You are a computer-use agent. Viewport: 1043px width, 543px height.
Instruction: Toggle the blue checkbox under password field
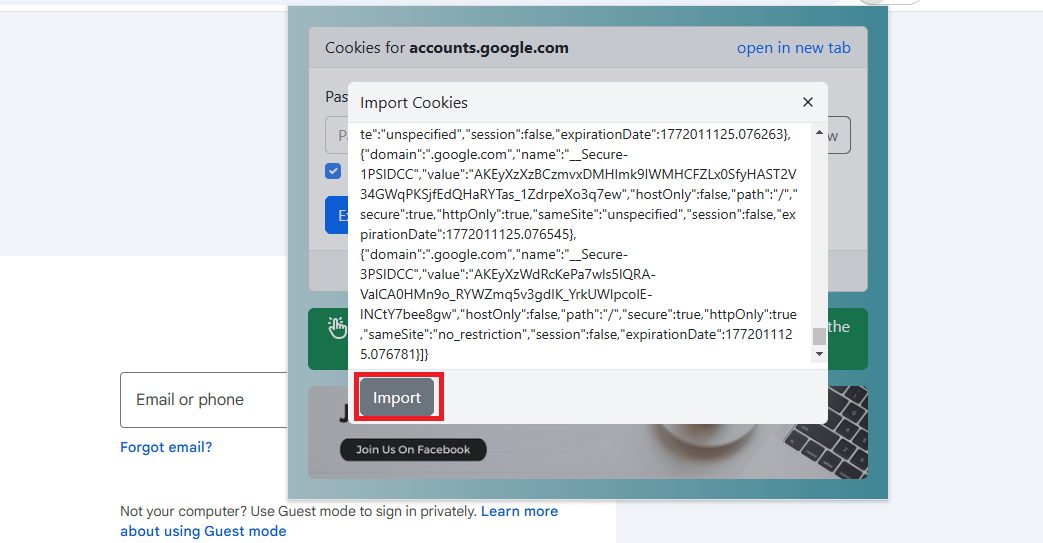tap(333, 171)
